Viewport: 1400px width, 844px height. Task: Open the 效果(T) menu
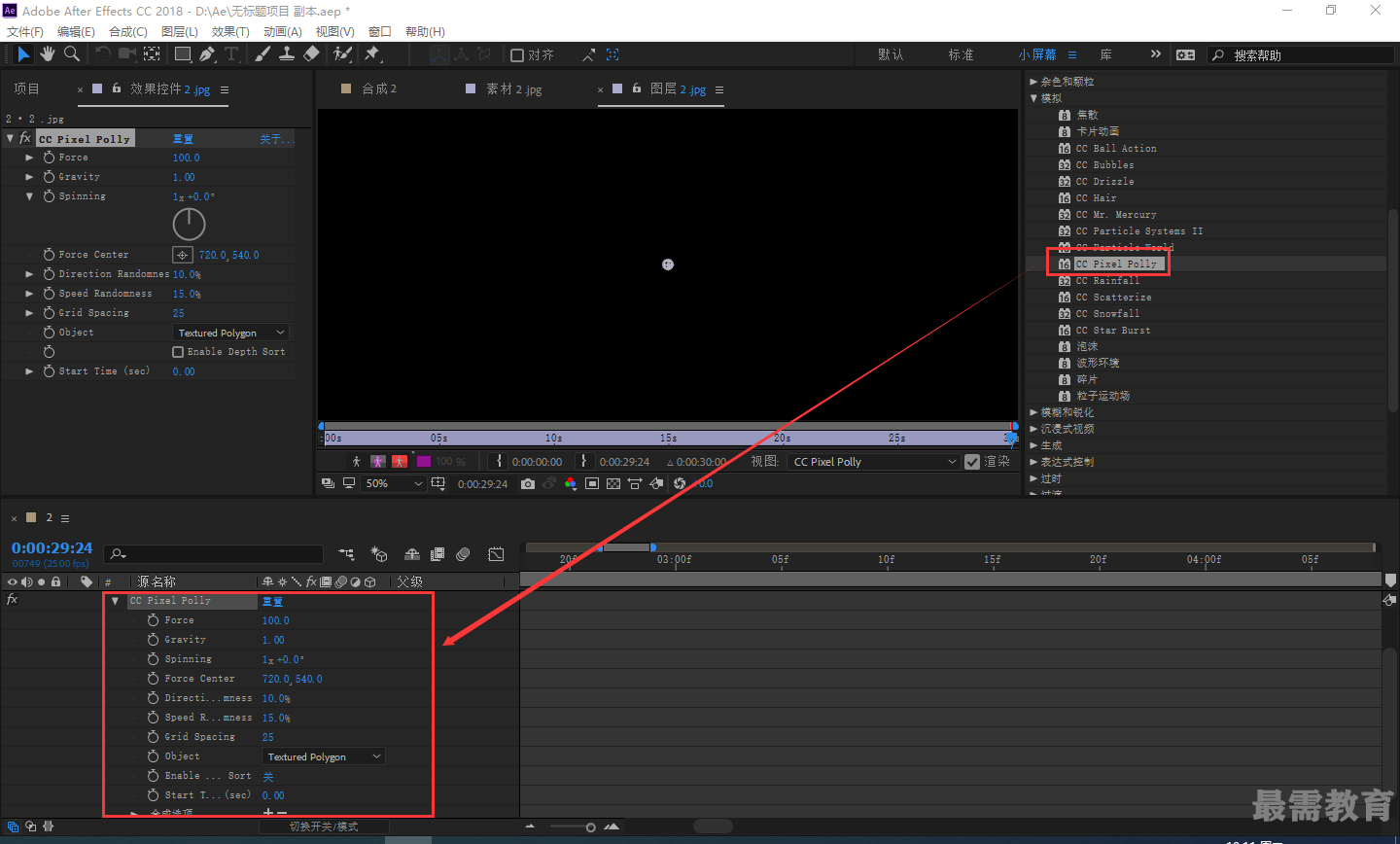click(x=230, y=32)
